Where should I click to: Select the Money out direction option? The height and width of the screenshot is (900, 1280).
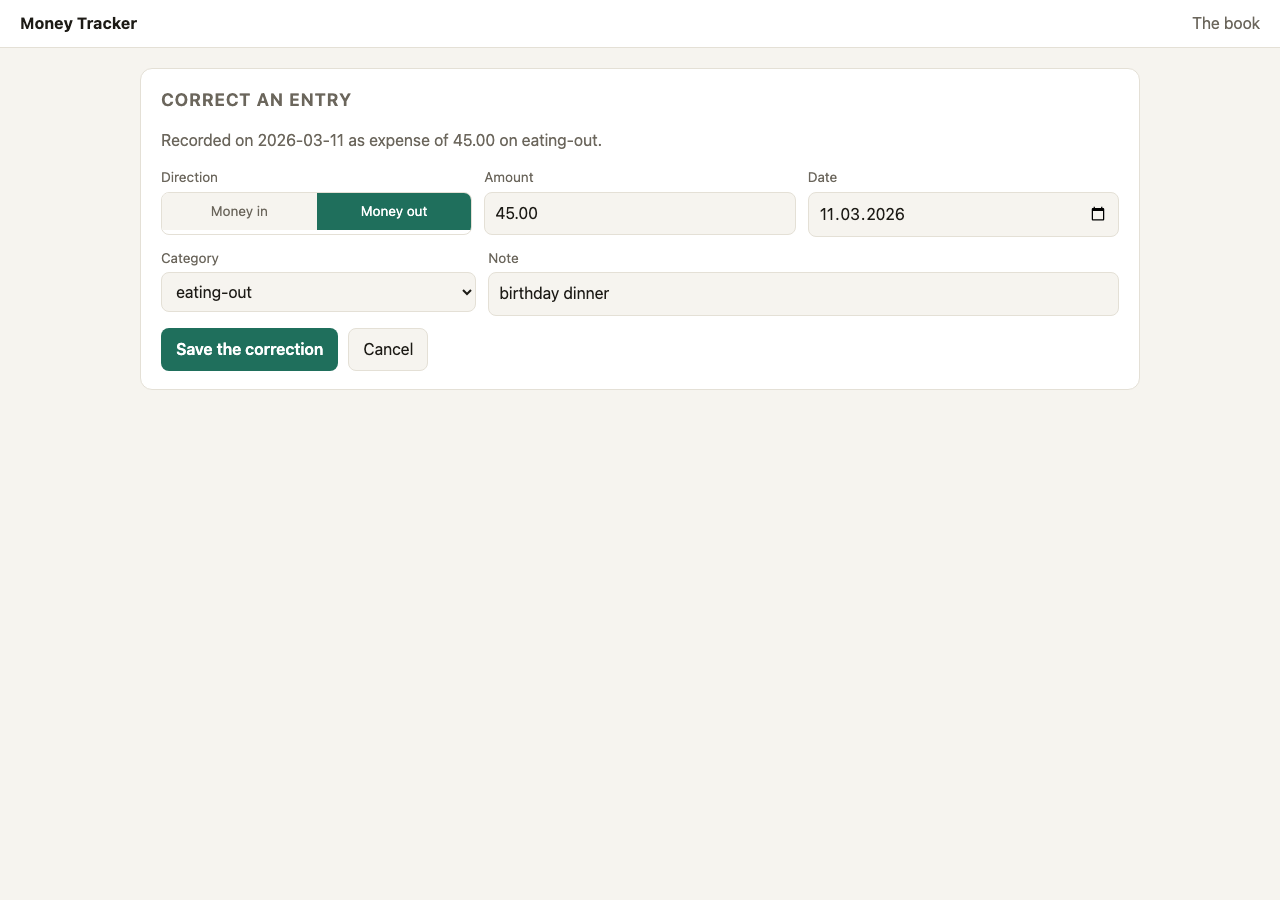[394, 211]
